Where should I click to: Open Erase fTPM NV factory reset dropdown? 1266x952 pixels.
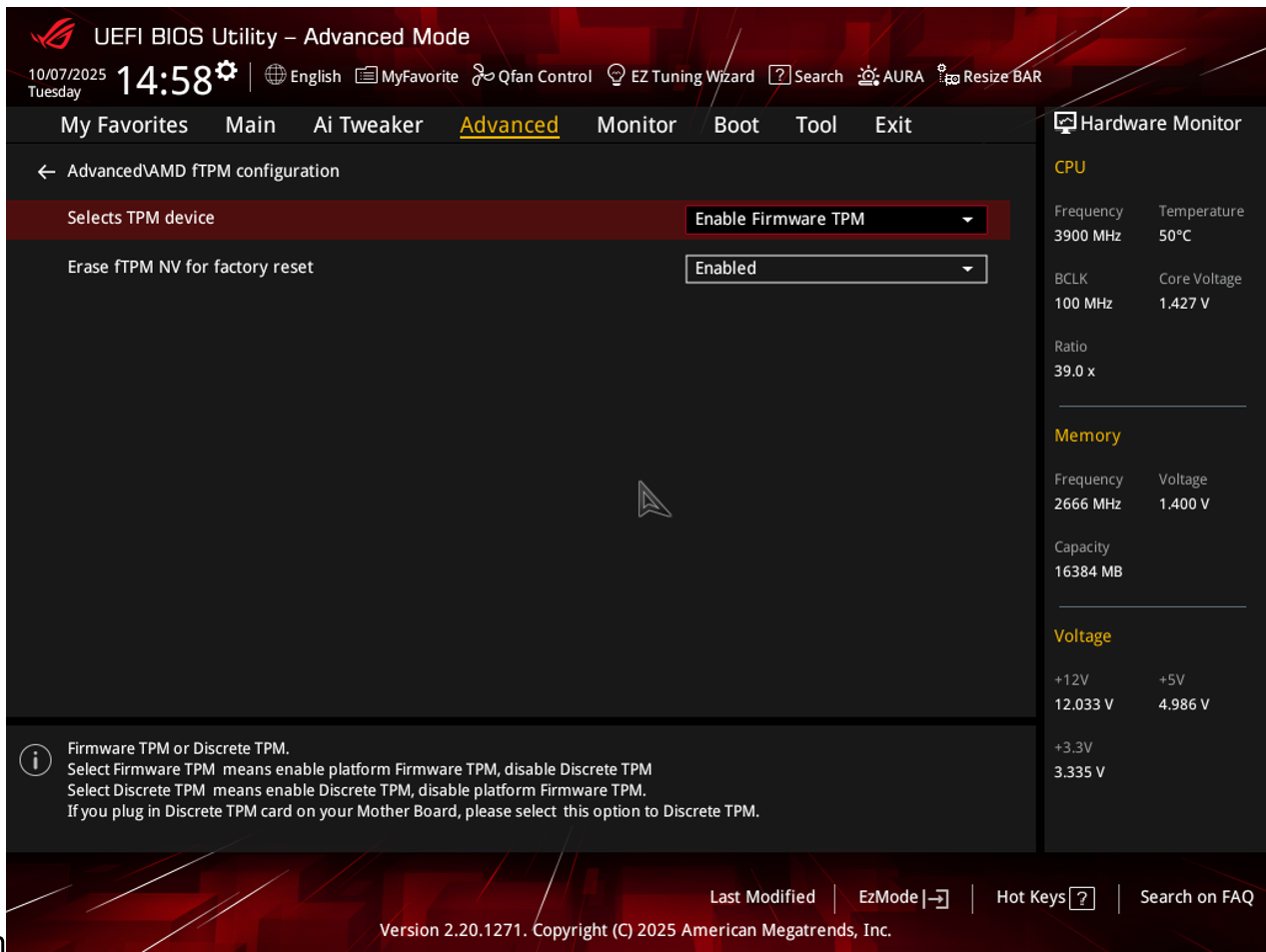[835, 269]
